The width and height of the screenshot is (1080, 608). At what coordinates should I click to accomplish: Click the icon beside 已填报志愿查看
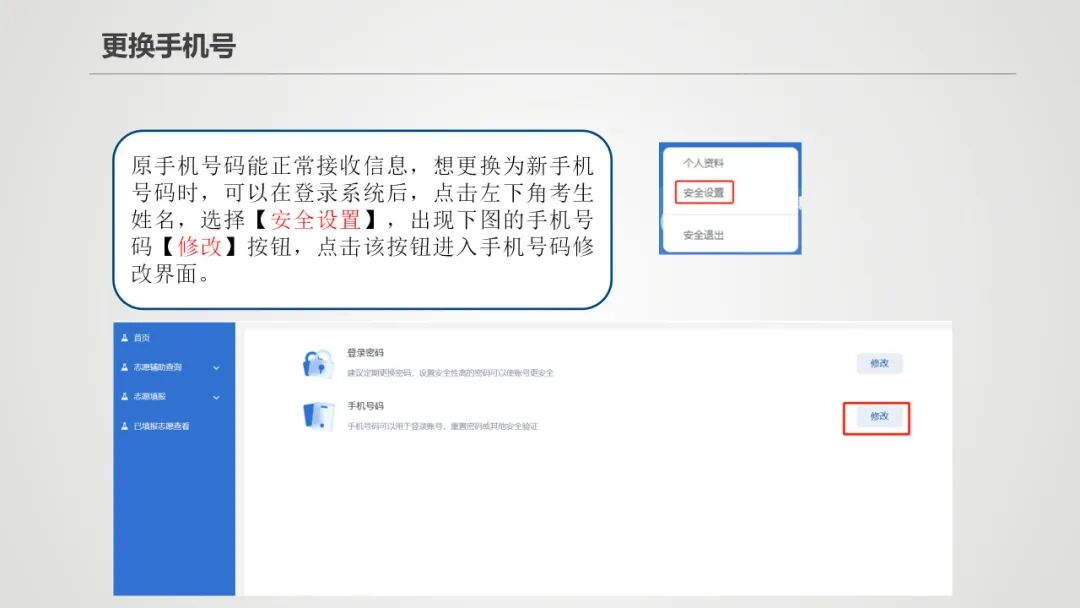click(123, 426)
